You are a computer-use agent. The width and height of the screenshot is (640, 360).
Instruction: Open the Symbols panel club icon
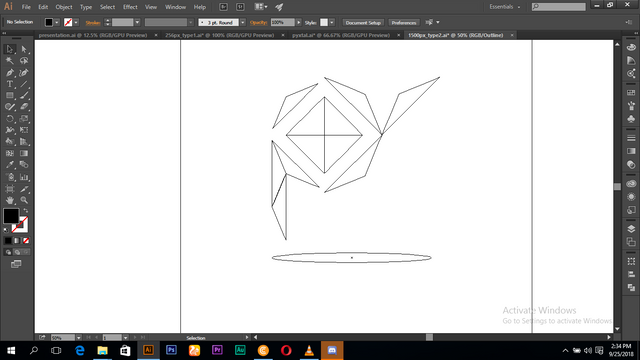631,119
